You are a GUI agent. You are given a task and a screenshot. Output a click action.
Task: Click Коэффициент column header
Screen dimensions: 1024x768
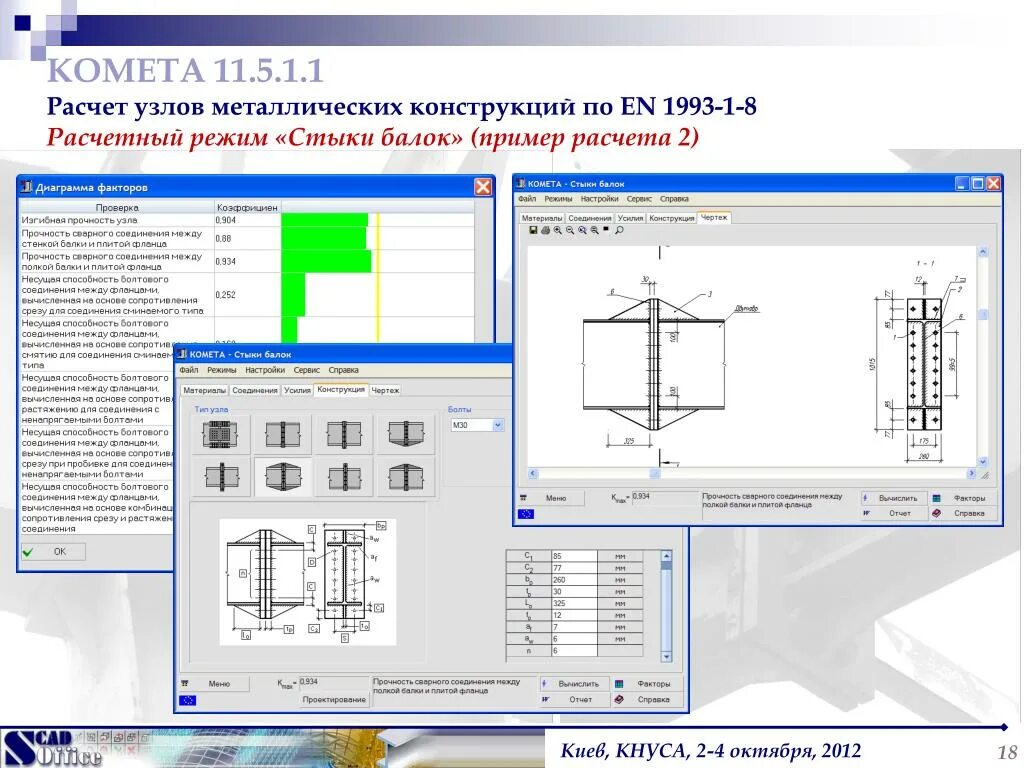tap(247, 208)
